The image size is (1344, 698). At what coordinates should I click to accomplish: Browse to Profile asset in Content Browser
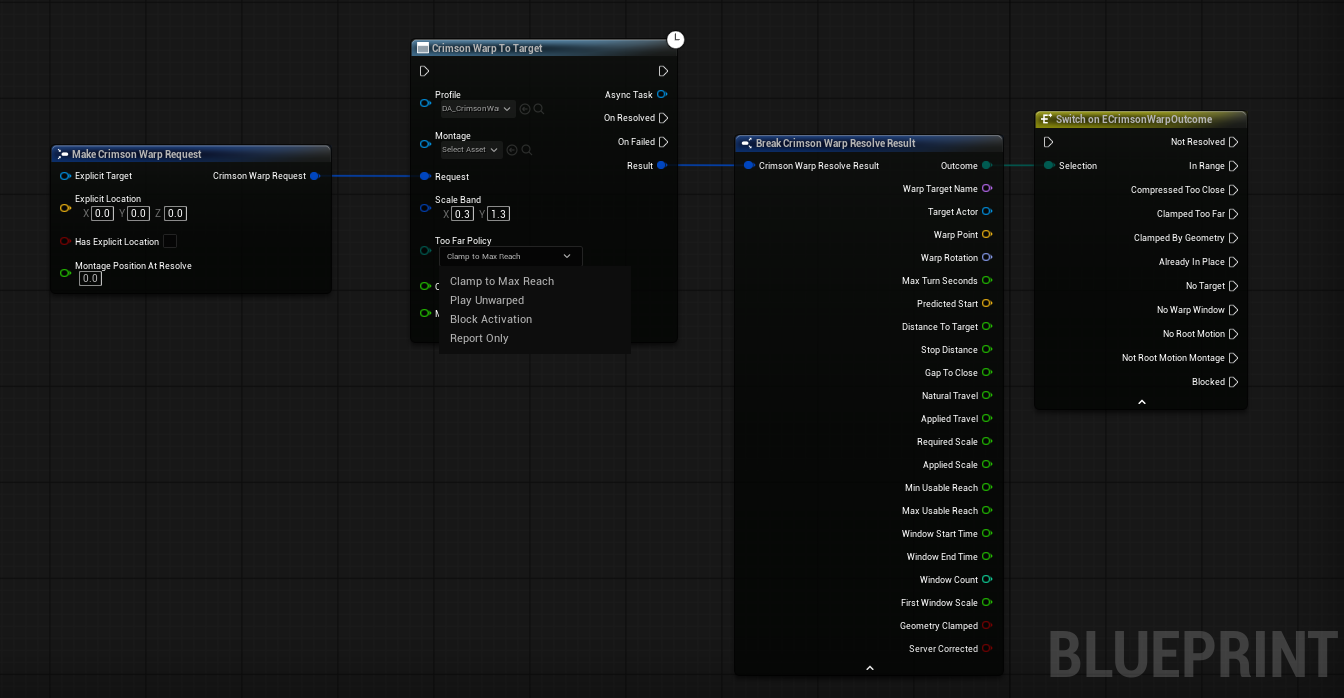pos(539,109)
